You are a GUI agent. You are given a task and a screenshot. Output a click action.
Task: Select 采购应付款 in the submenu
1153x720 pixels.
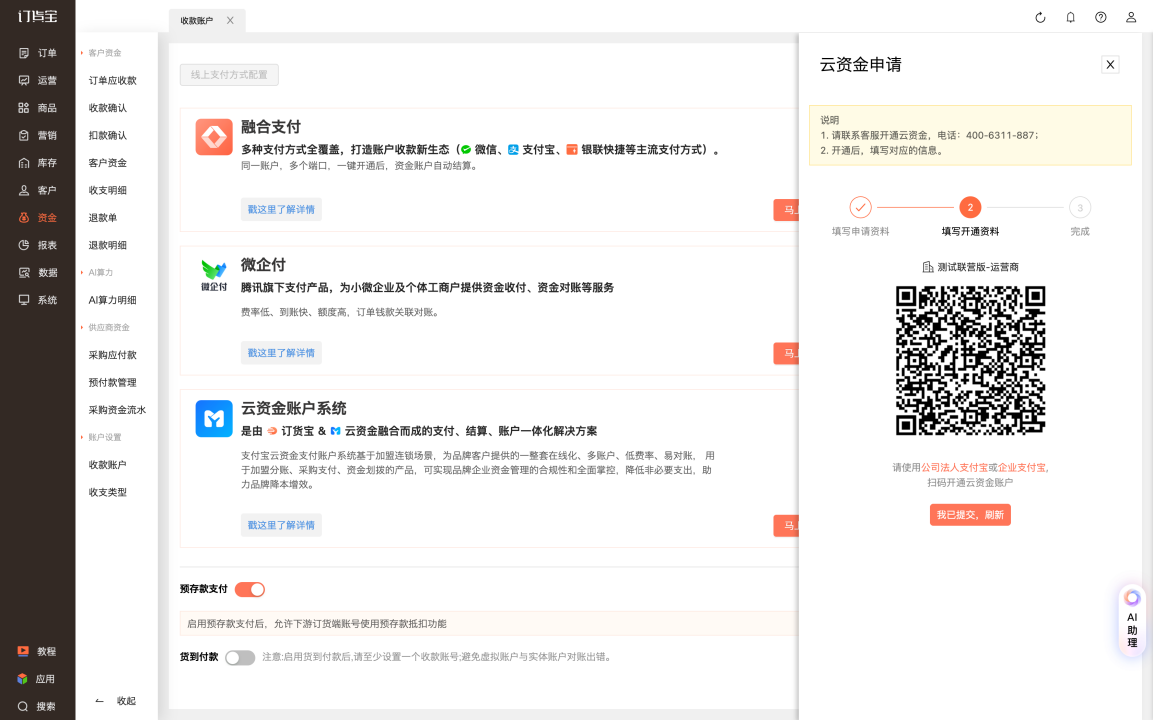(113, 355)
